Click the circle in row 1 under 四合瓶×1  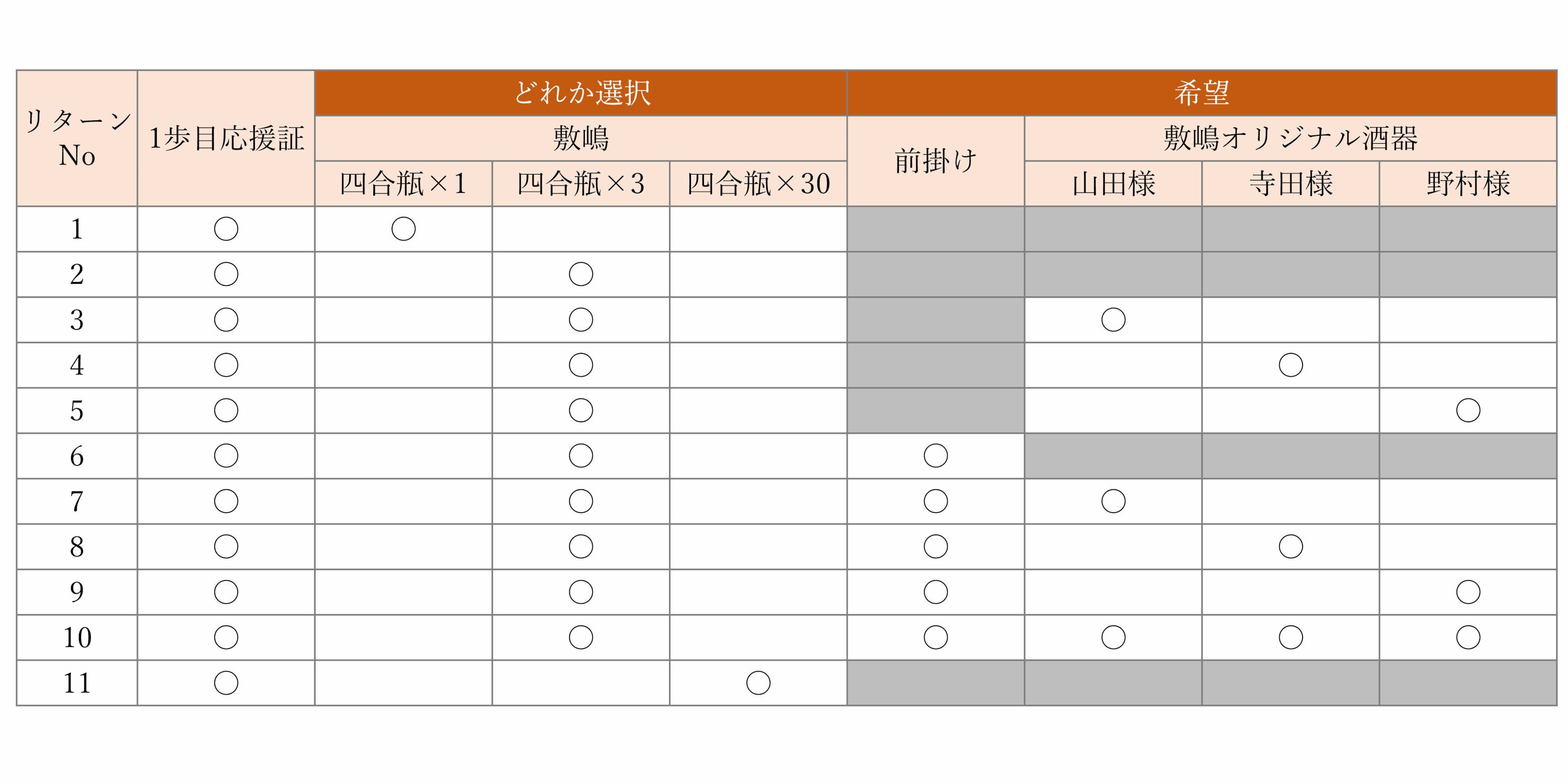pyautogui.click(x=403, y=229)
